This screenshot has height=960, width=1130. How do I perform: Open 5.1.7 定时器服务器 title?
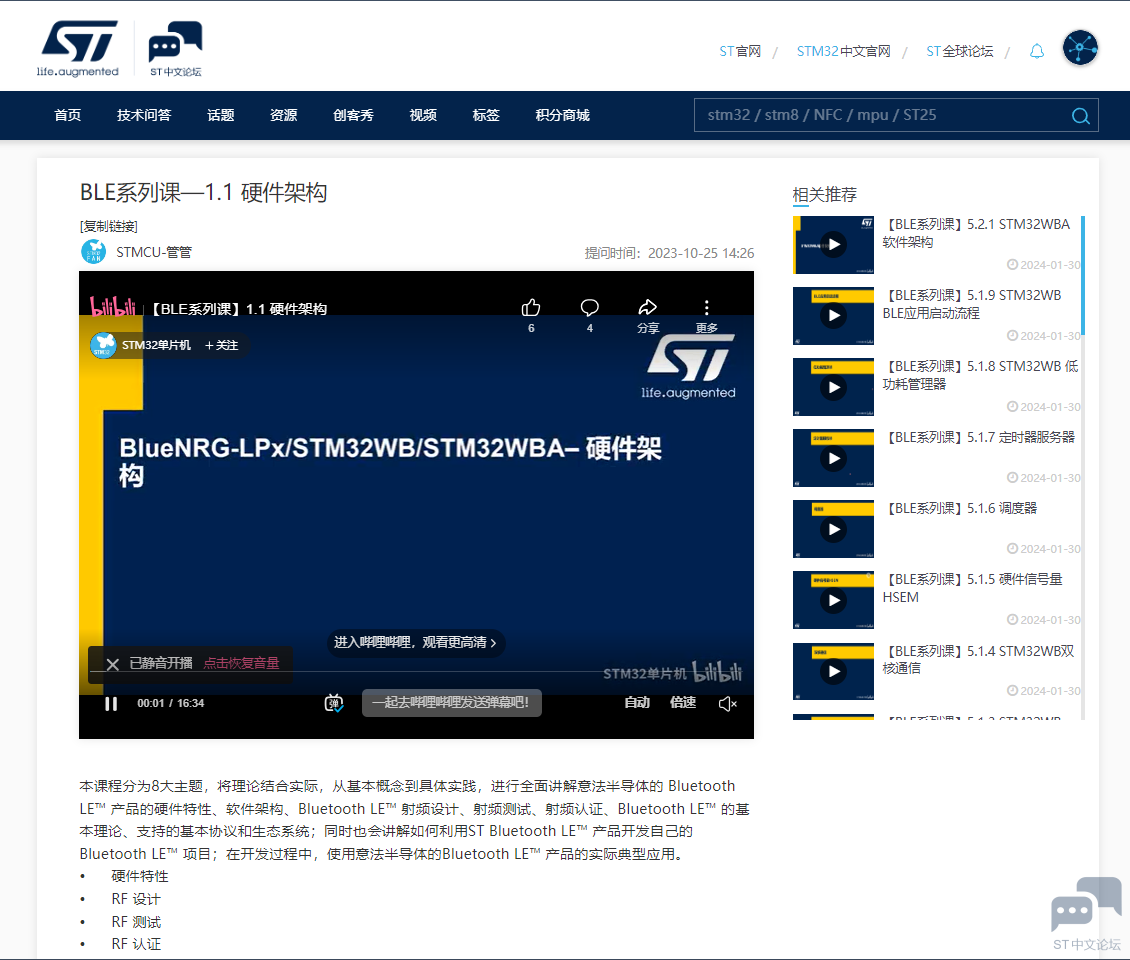(x=979, y=437)
